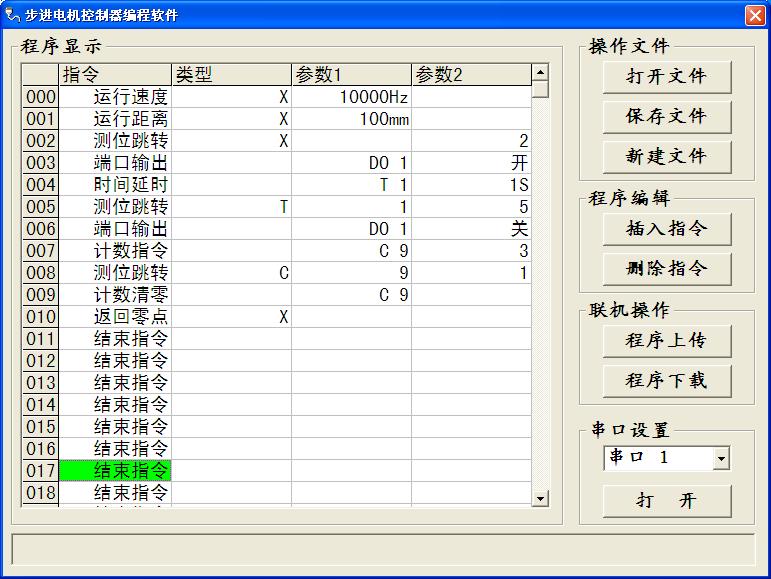This screenshot has width=771, height=579.
Task: Select 结束指令 in row 014
Action: point(115,405)
